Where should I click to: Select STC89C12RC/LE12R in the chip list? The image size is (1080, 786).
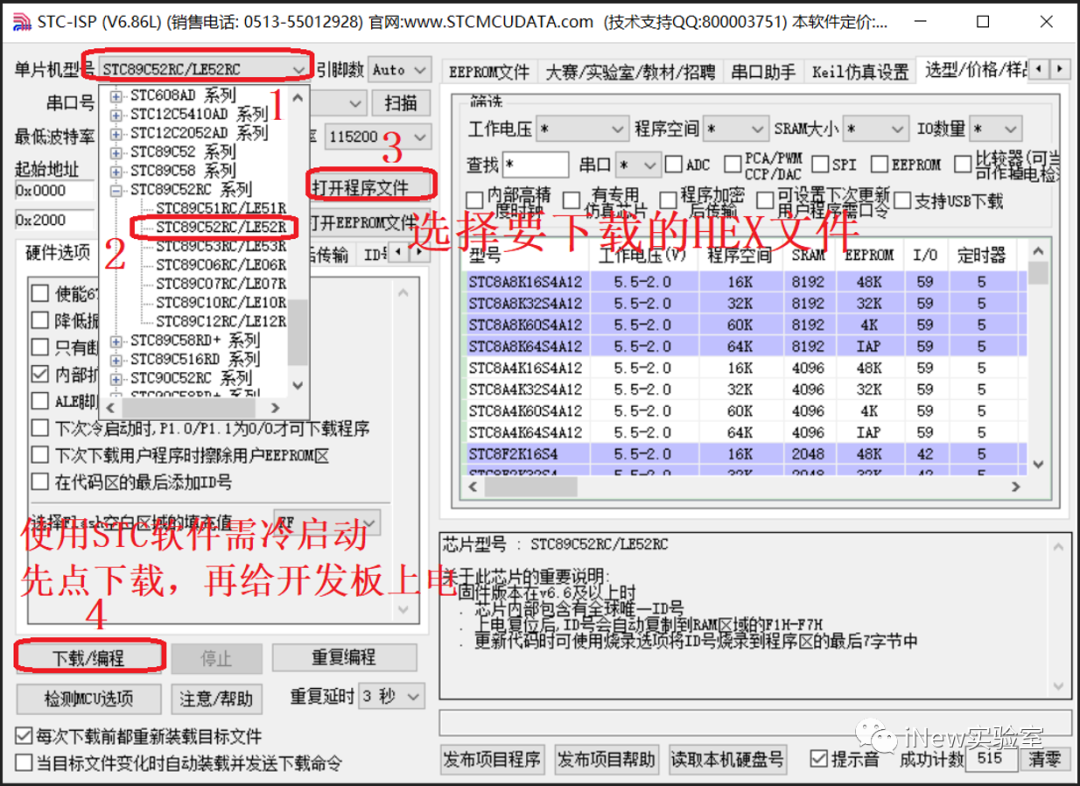tap(221, 321)
